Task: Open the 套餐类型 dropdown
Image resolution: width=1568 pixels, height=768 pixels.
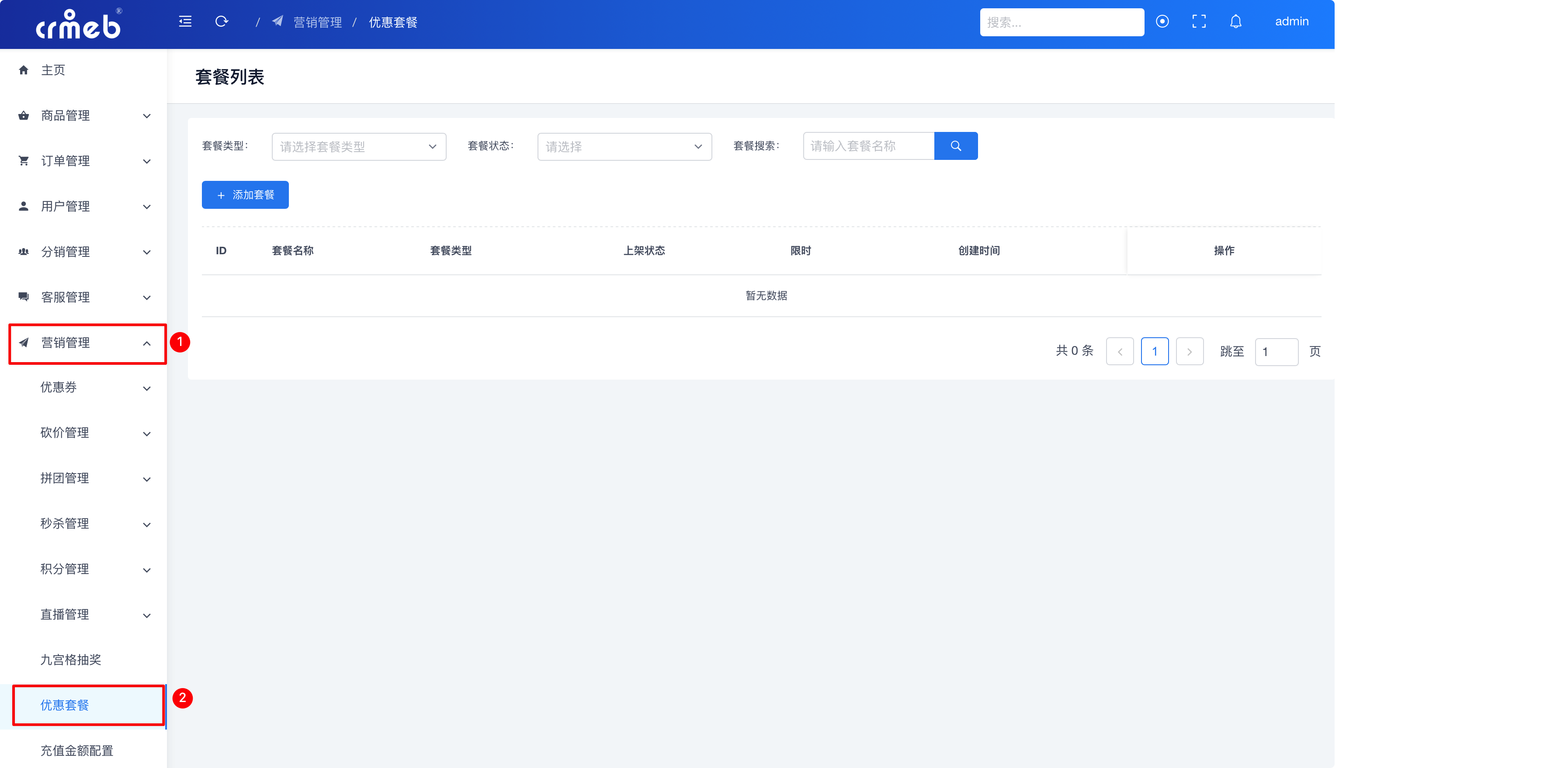Action: pyautogui.click(x=358, y=147)
